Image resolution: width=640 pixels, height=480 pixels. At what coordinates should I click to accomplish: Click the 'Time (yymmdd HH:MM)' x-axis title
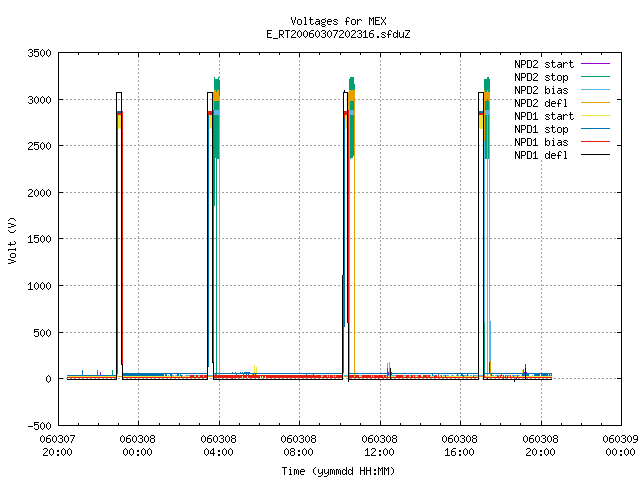click(338, 471)
